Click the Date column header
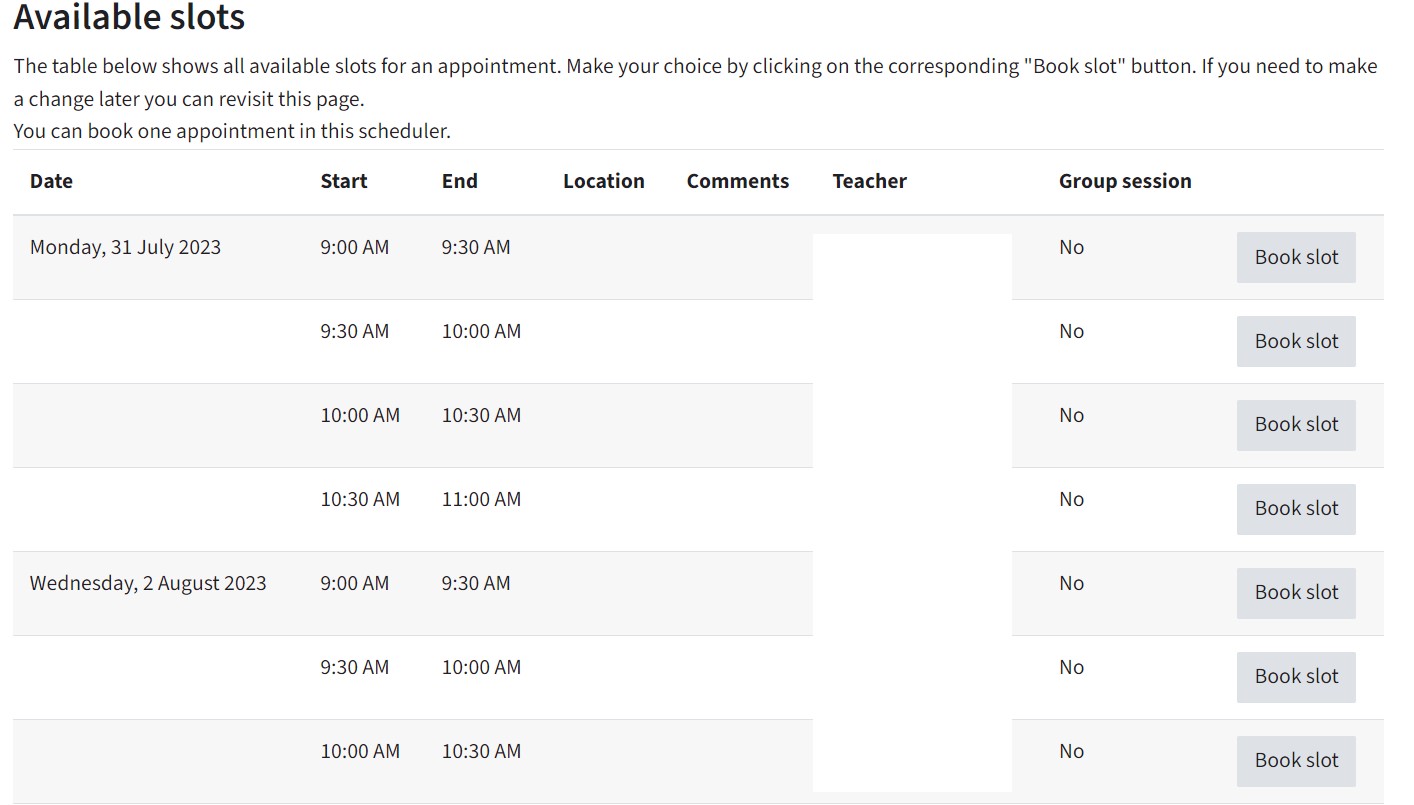1414x805 pixels. (51, 181)
